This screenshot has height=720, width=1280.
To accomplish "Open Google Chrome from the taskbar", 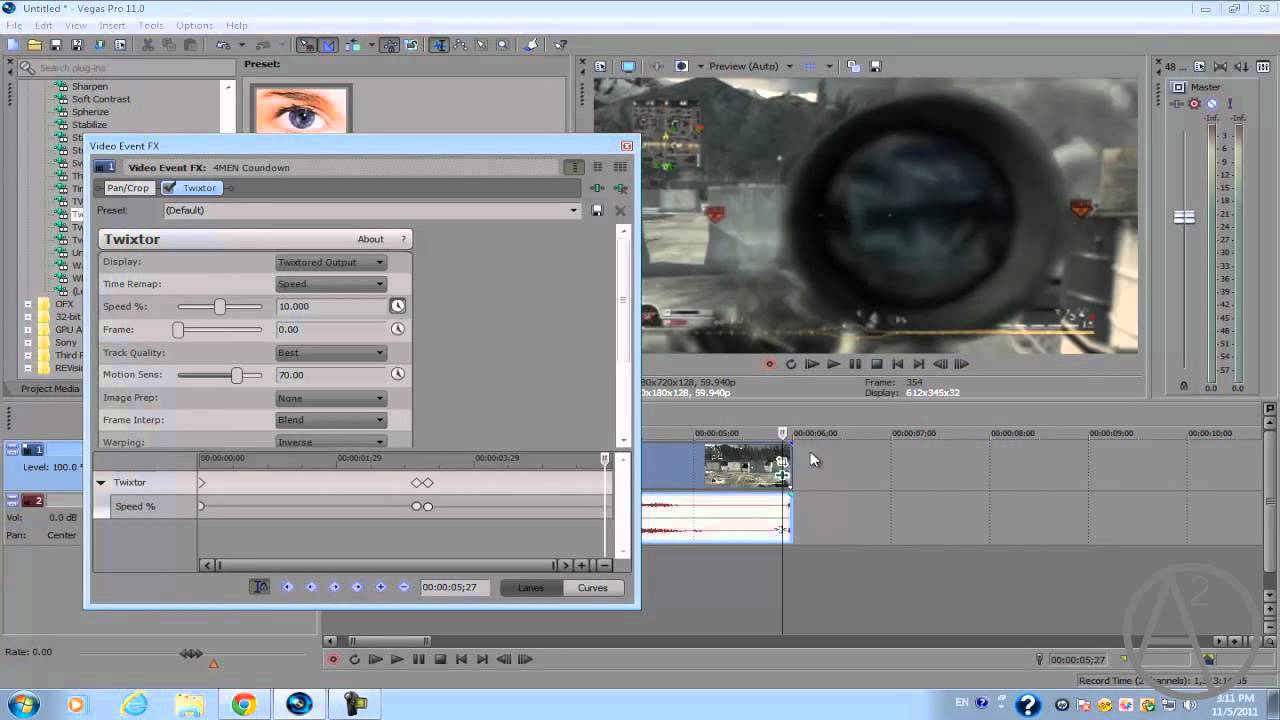I will [243, 704].
